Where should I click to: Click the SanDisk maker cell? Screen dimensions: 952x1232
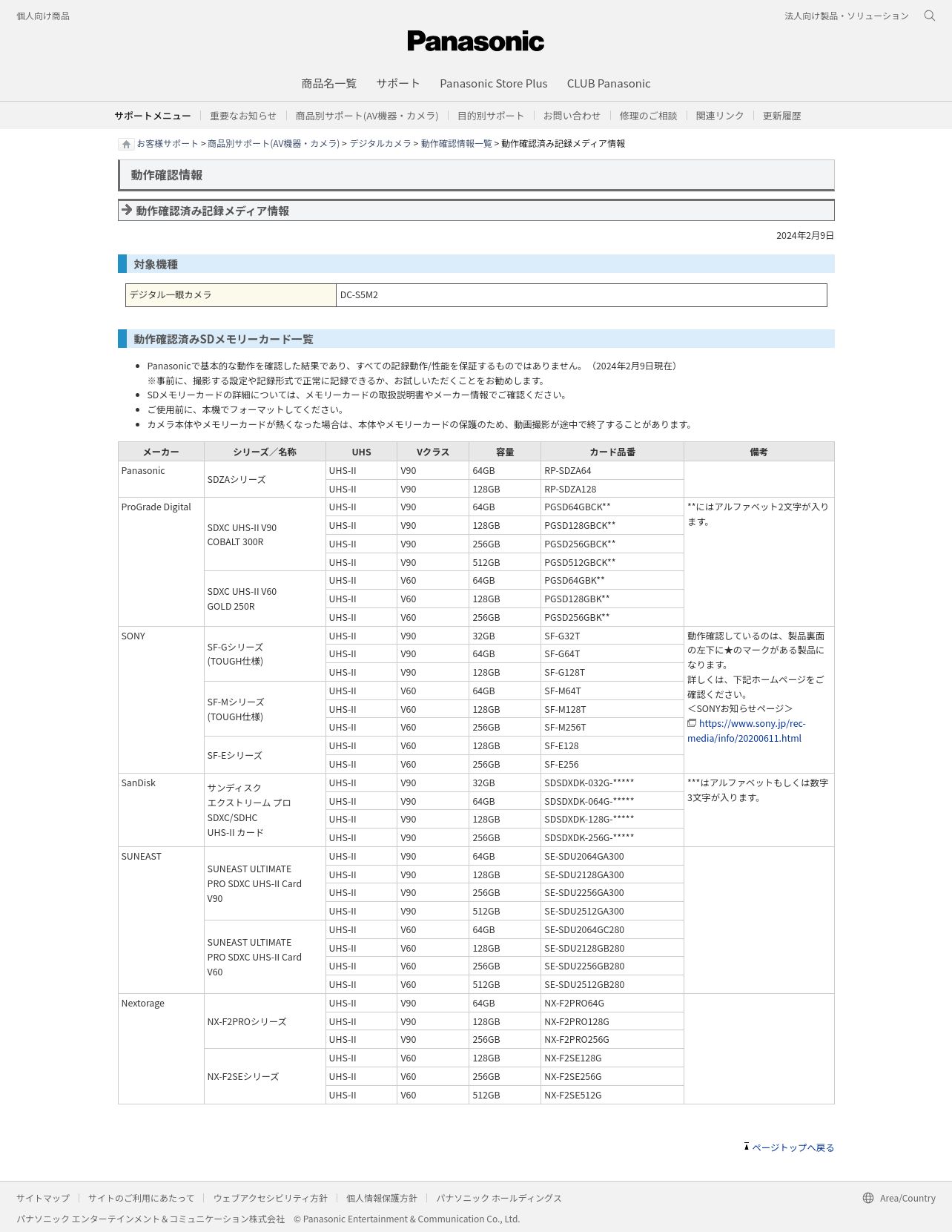[161, 811]
